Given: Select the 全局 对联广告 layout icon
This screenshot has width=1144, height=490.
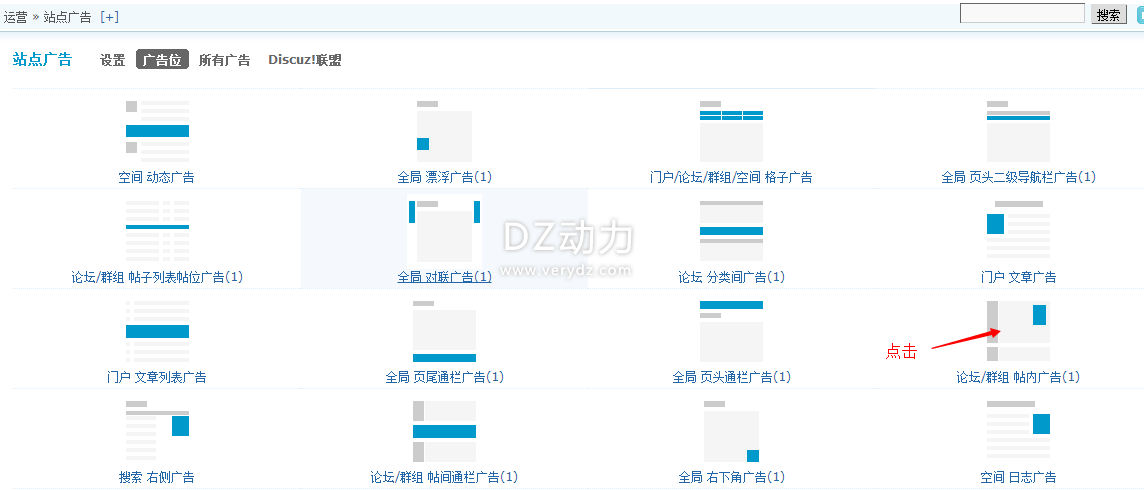Looking at the screenshot, I should tap(444, 231).
